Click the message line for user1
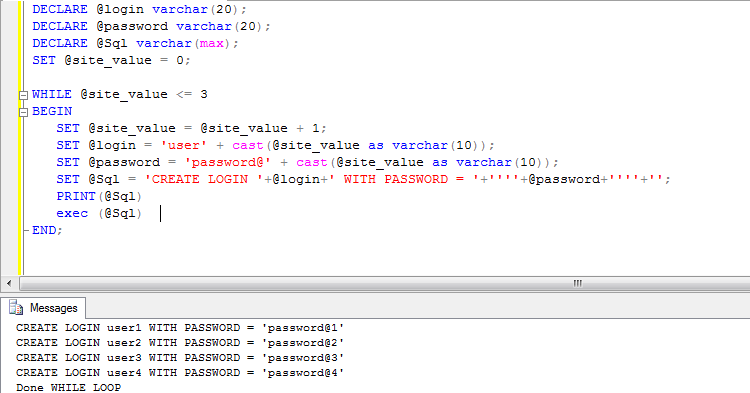The height and width of the screenshot is (393, 750). coord(180,328)
